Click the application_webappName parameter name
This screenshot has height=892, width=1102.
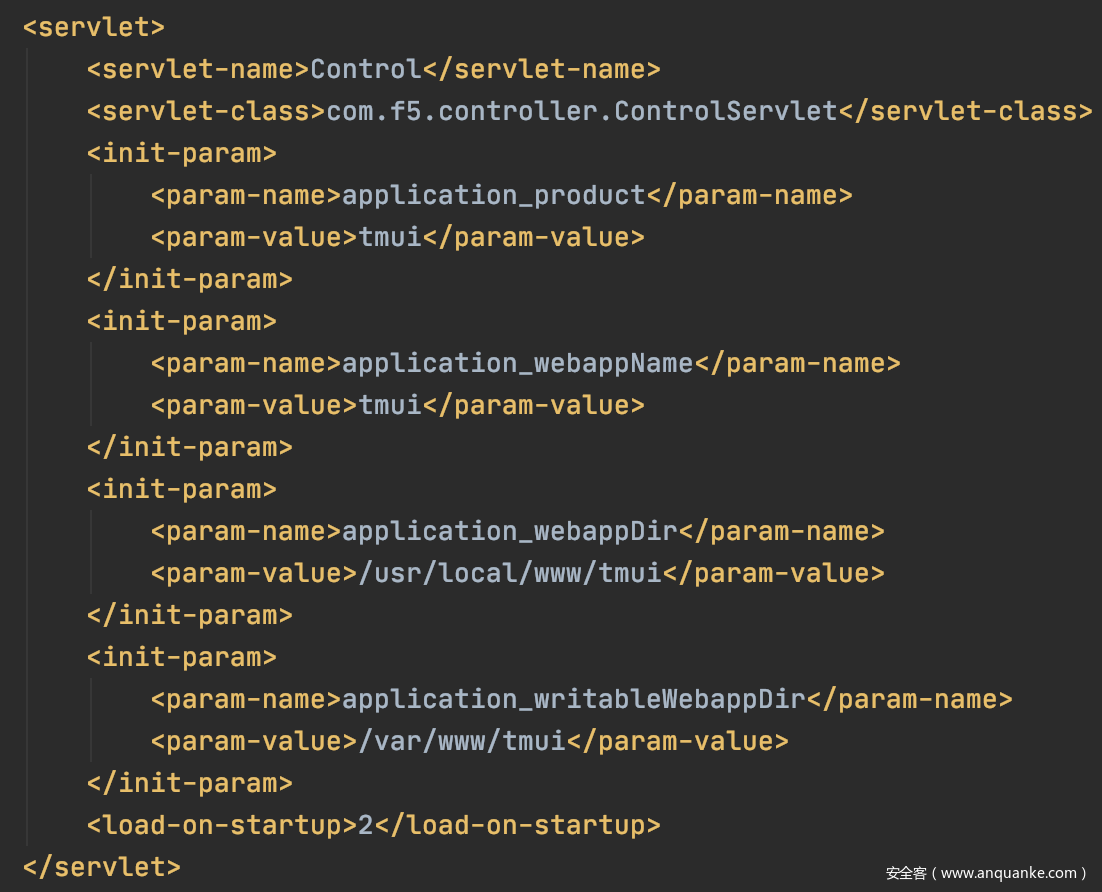click(518, 363)
